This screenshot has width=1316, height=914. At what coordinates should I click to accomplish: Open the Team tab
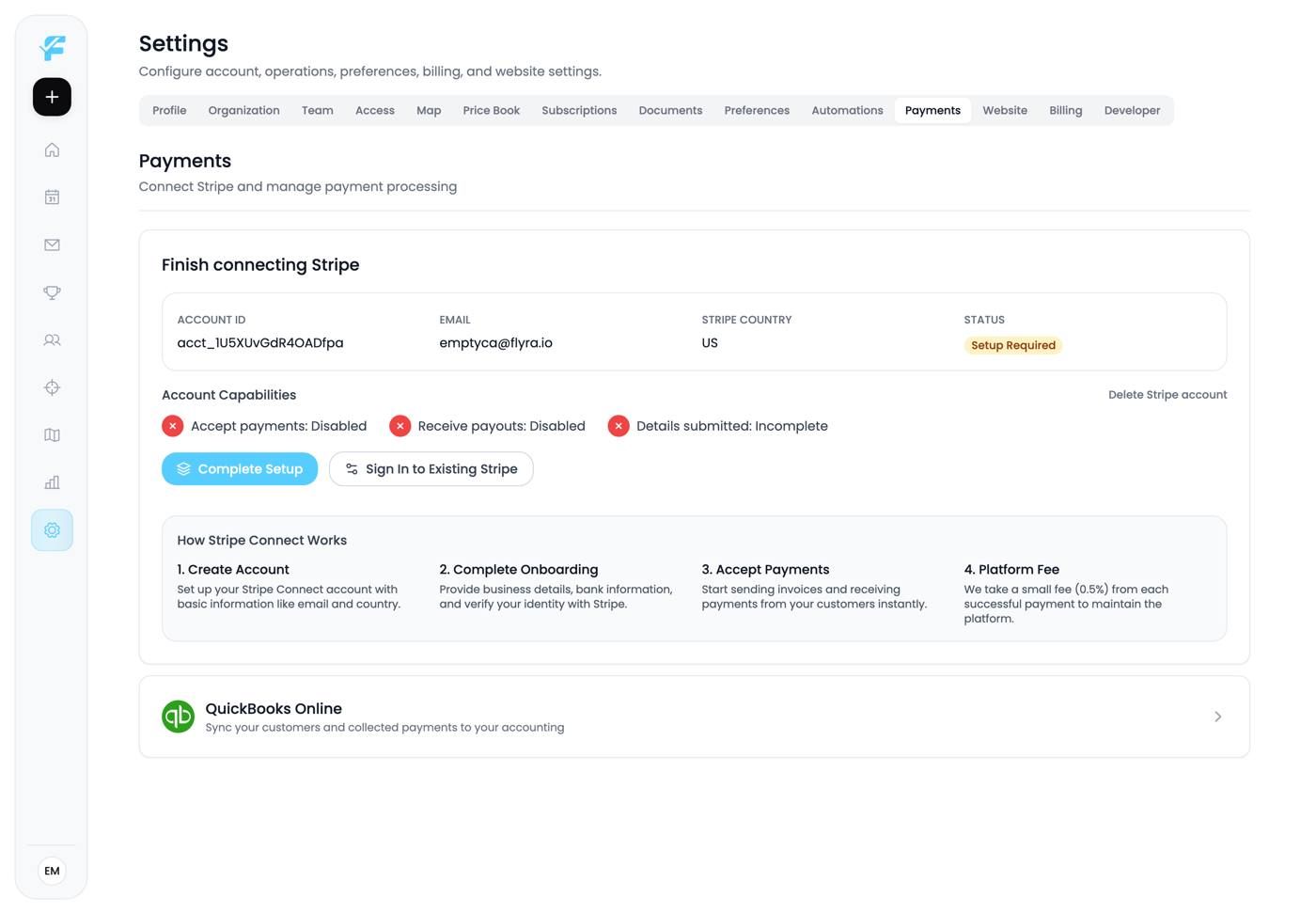click(318, 110)
